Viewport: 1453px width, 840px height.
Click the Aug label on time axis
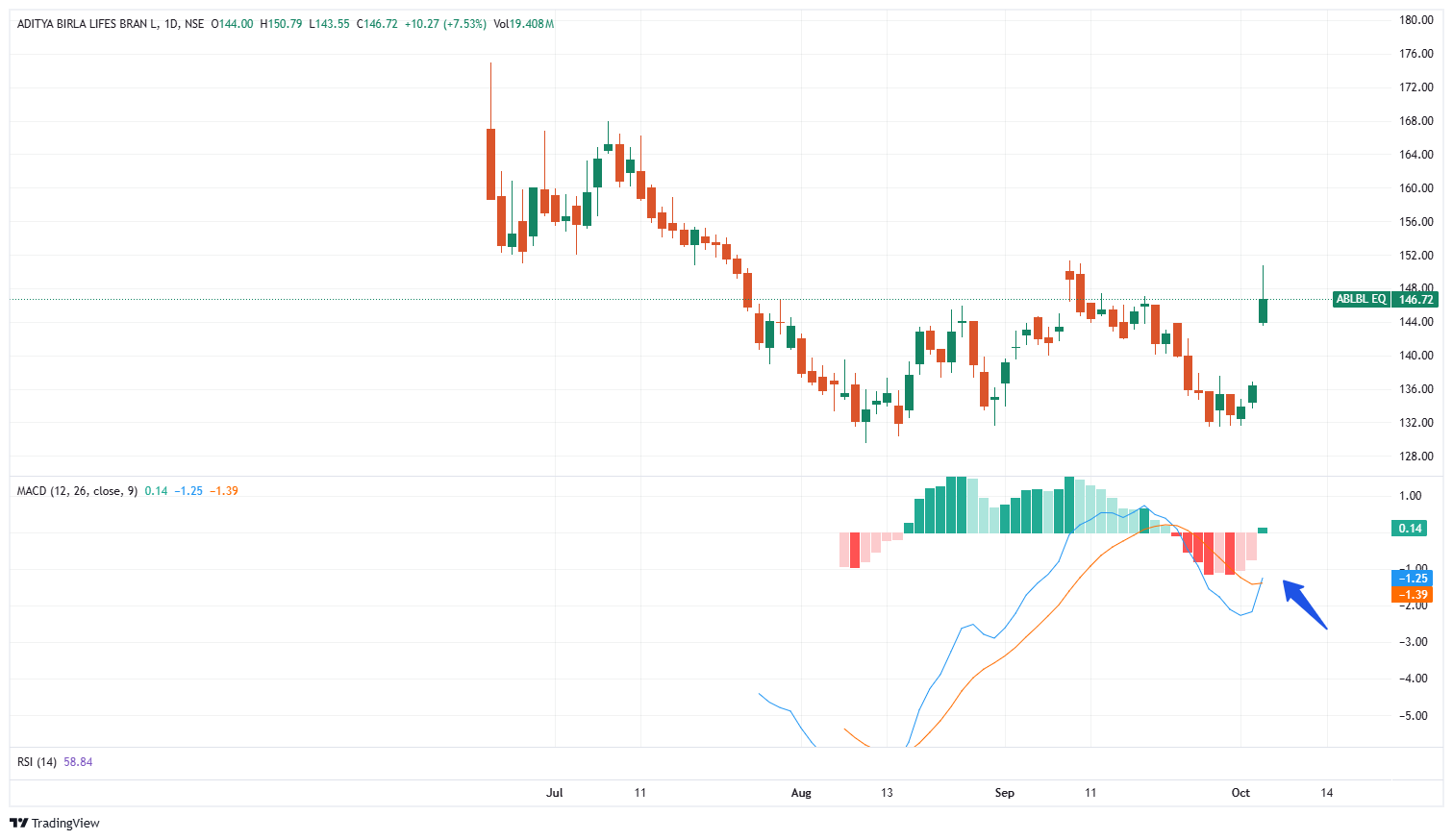click(x=801, y=793)
